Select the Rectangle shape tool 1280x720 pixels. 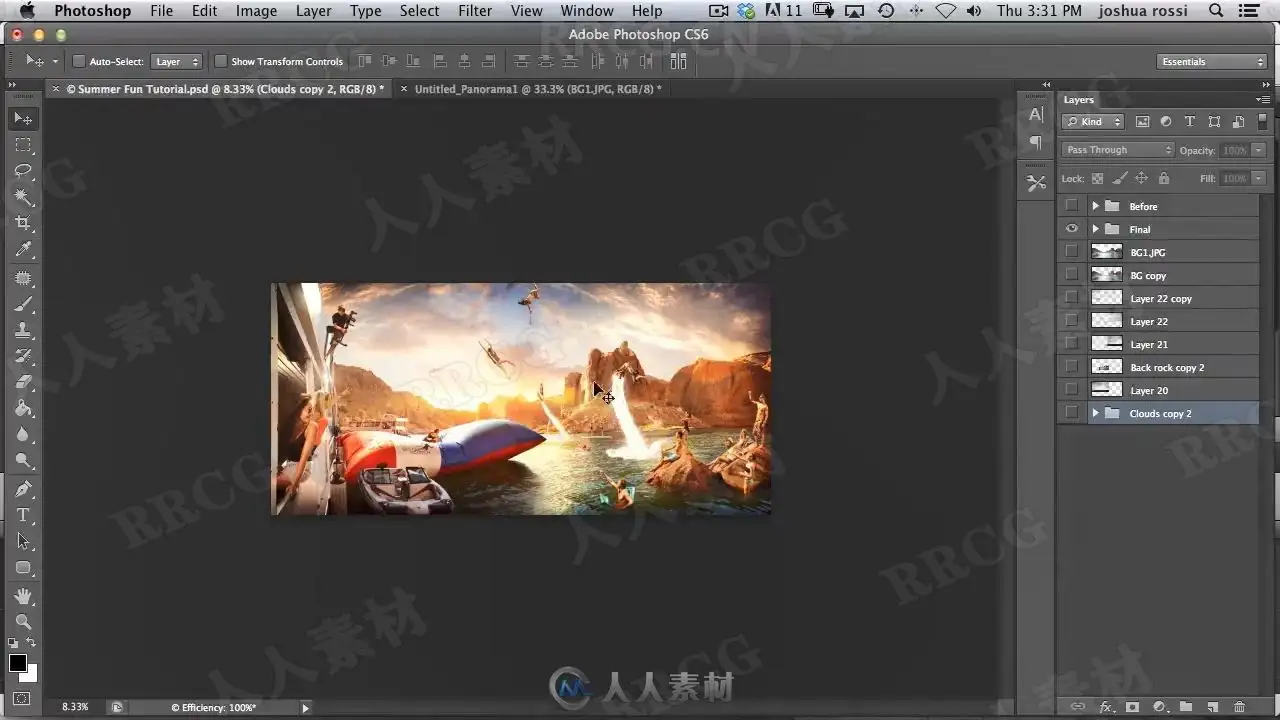pyautogui.click(x=23, y=568)
